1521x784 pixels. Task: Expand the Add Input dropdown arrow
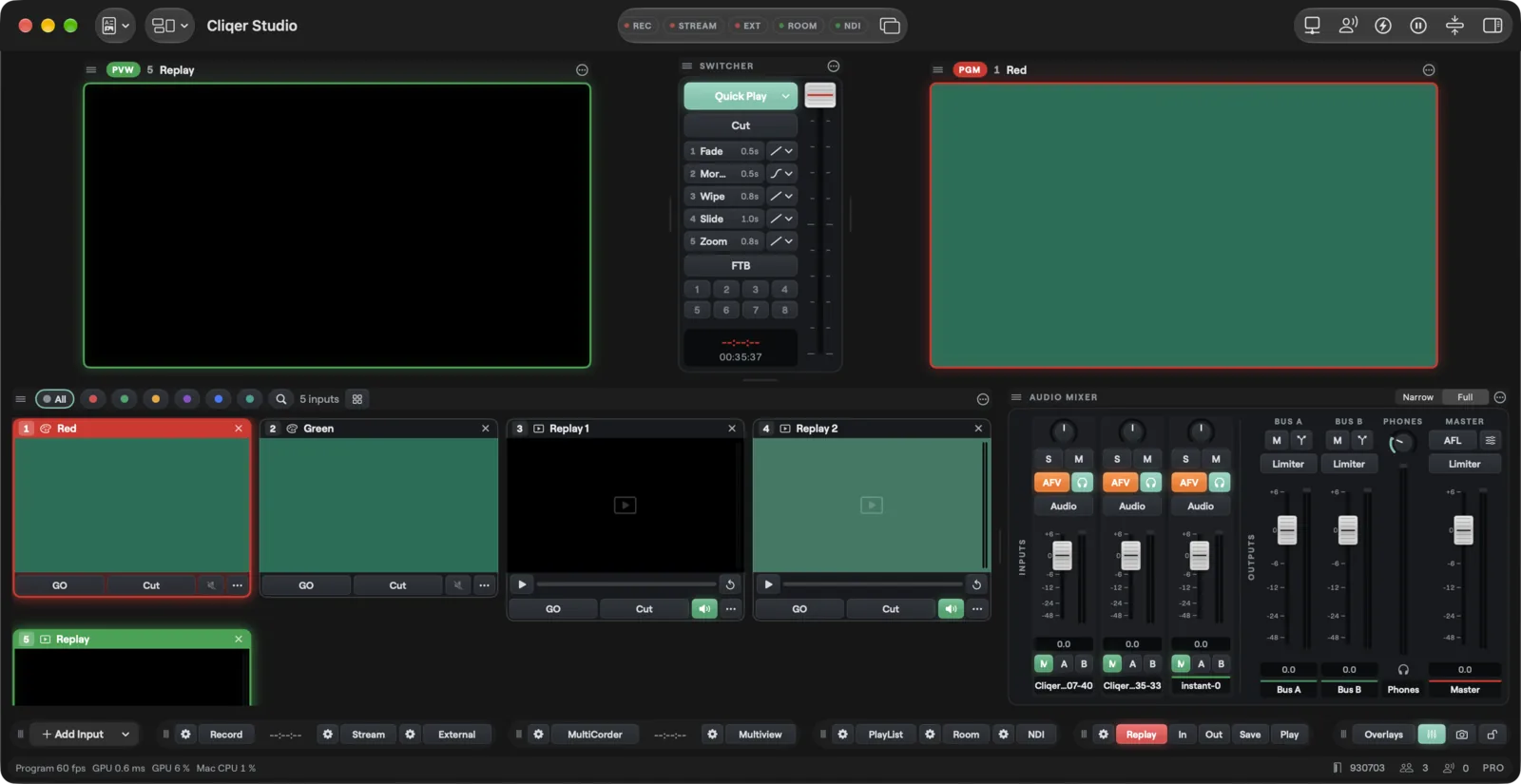pyautogui.click(x=125, y=735)
